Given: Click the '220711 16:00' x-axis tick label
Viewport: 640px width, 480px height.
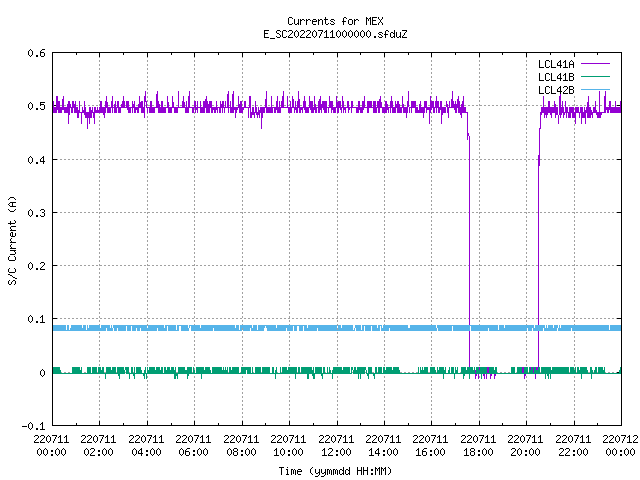Looking at the screenshot, I should pyautogui.click(x=431, y=446).
